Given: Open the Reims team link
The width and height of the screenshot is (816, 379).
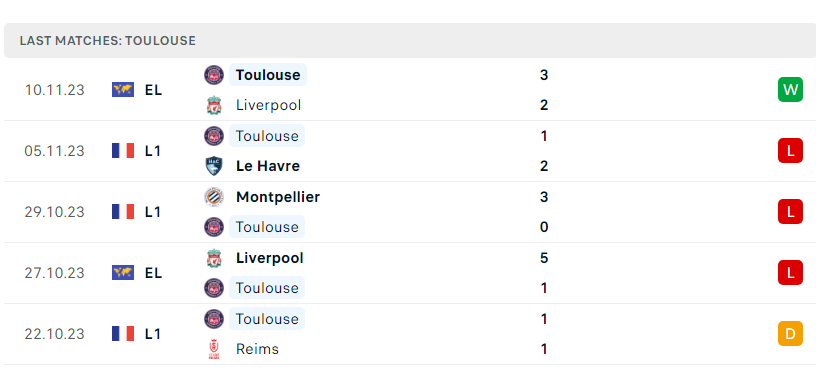Looking at the screenshot, I should point(257,349).
